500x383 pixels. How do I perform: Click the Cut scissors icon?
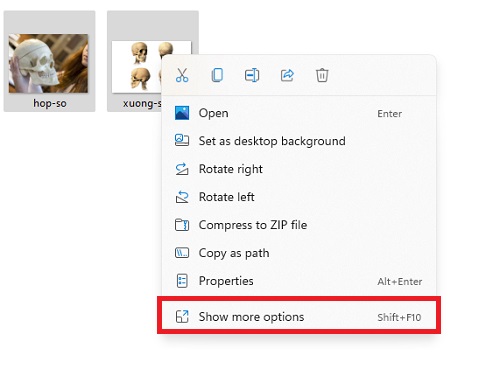click(x=182, y=75)
